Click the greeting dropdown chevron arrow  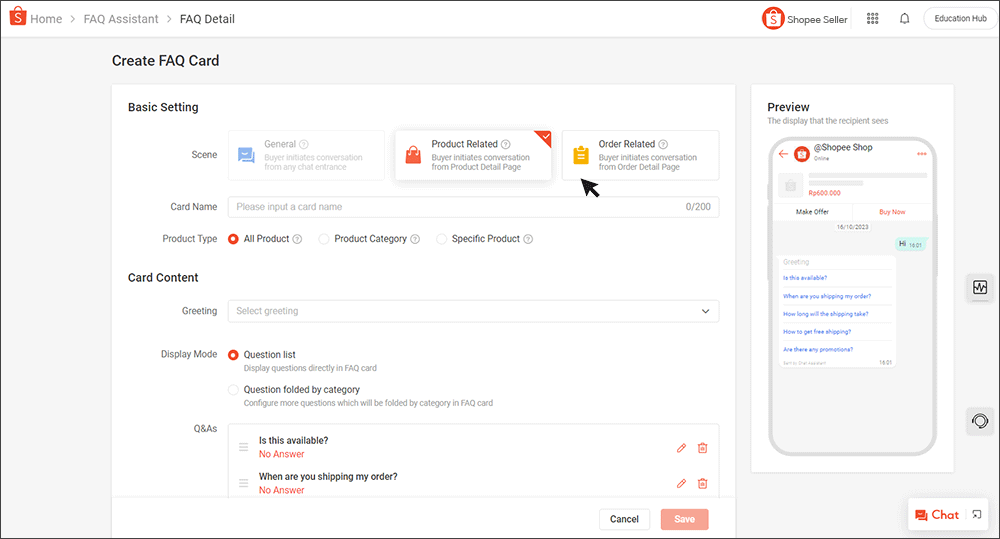click(x=705, y=311)
